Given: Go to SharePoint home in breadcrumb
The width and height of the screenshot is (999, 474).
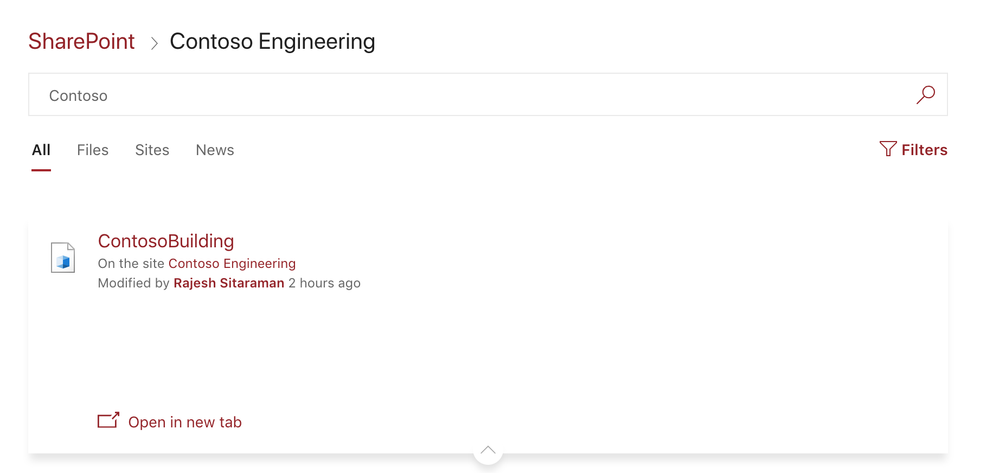Looking at the screenshot, I should coord(82,42).
